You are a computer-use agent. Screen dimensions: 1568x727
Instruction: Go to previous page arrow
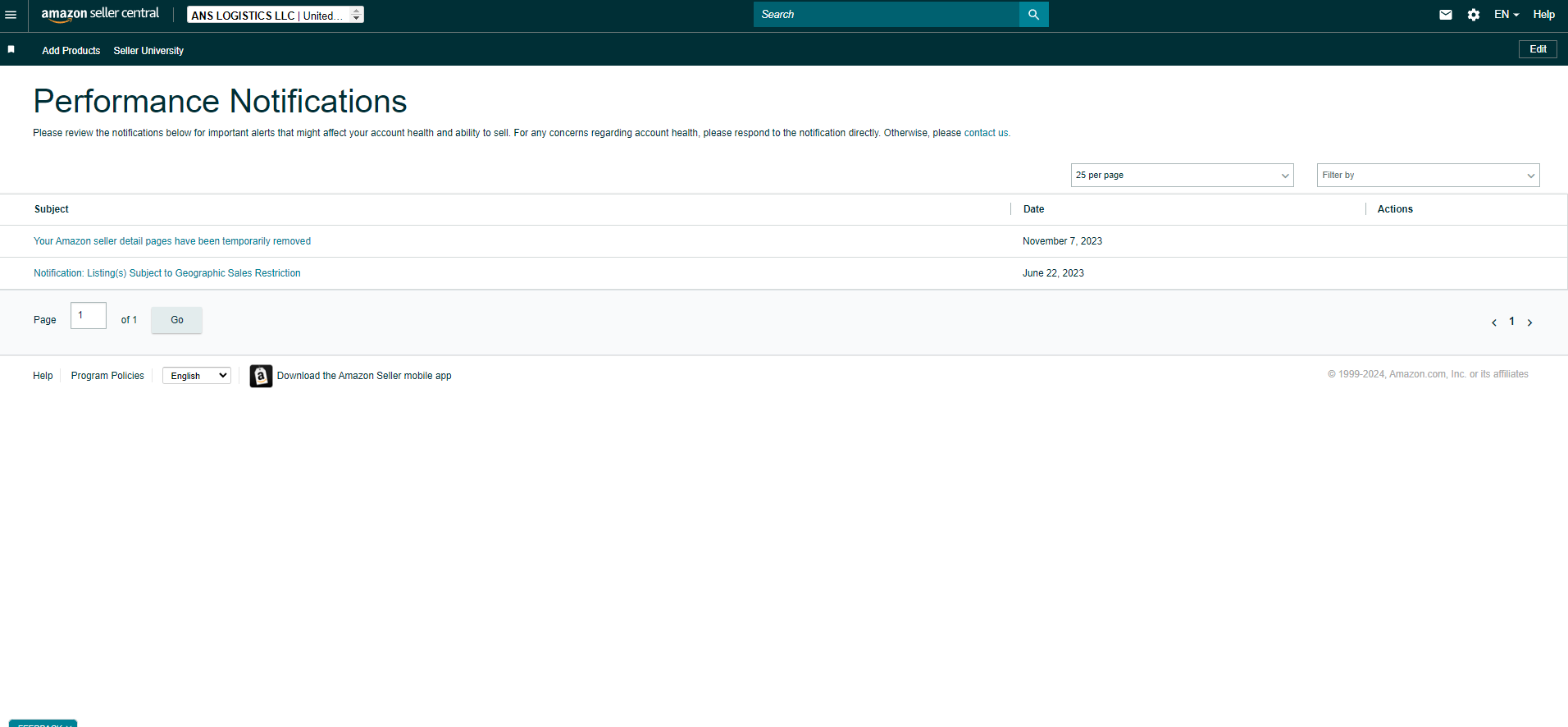(x=1494, y=322)
